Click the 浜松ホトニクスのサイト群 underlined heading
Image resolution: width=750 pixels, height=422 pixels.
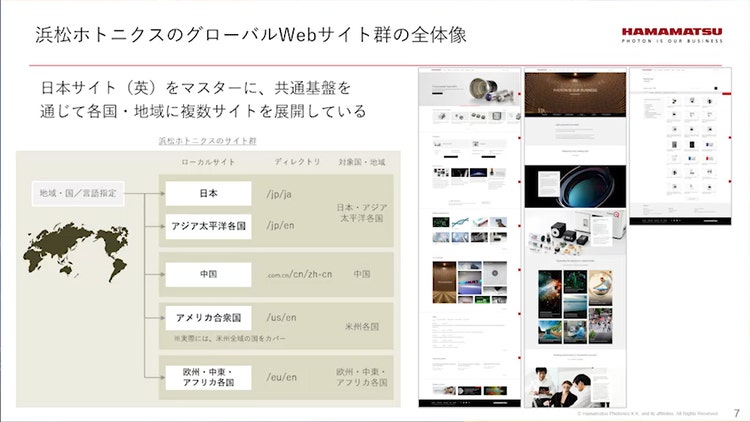(207, 141)
